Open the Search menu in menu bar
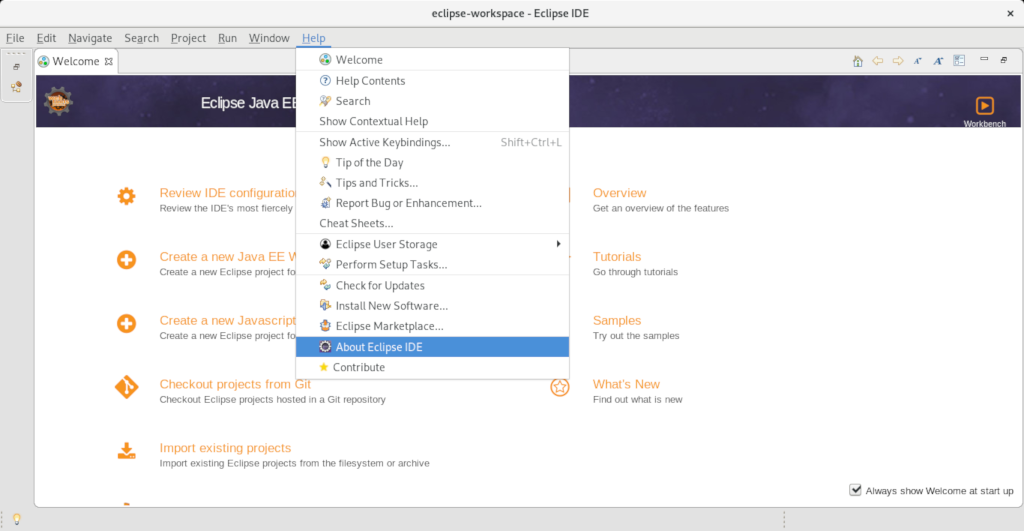This screenshot has height=531, width=1024. 142,38
